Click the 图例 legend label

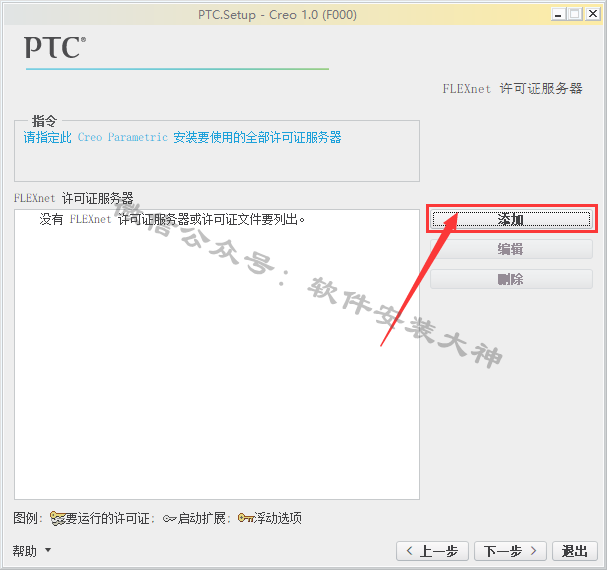[27, 518]
